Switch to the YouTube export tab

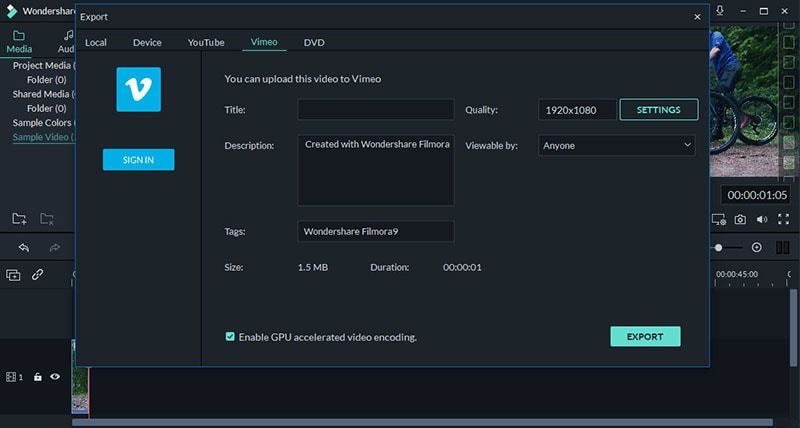click(x=206, y=42)
